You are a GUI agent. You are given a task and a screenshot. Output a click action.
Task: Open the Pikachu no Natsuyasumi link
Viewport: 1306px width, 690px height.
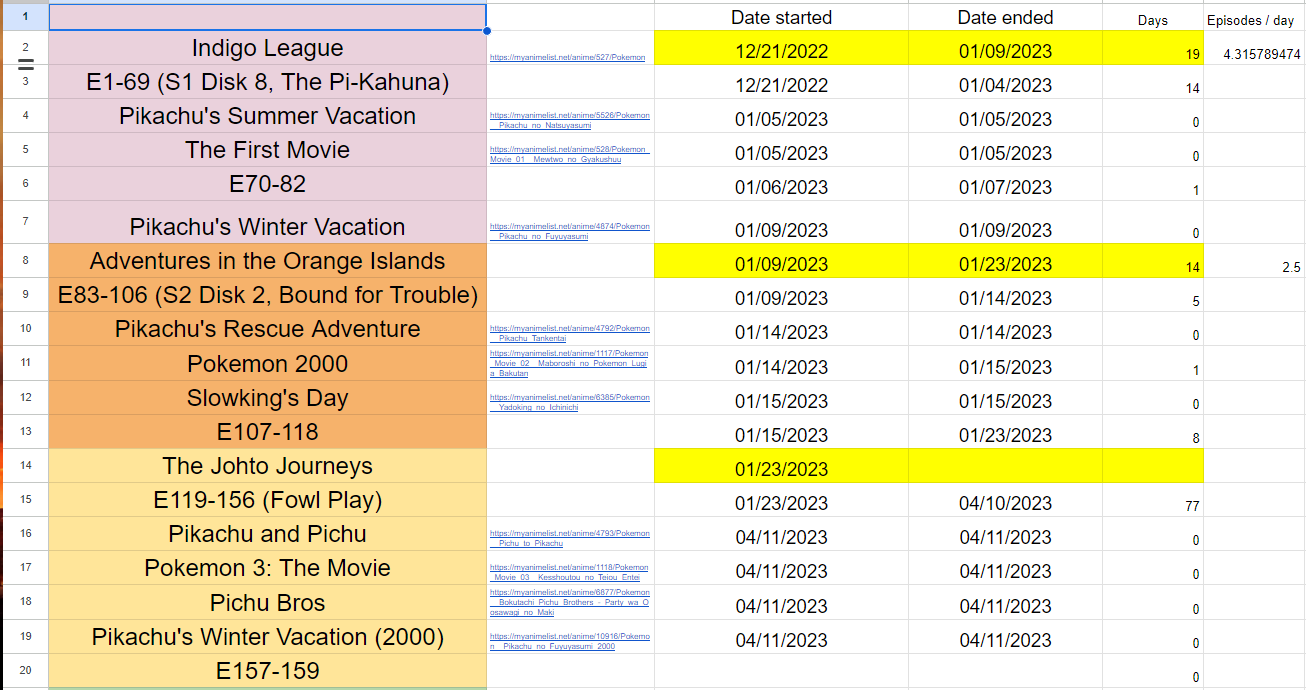pos(569,120)
